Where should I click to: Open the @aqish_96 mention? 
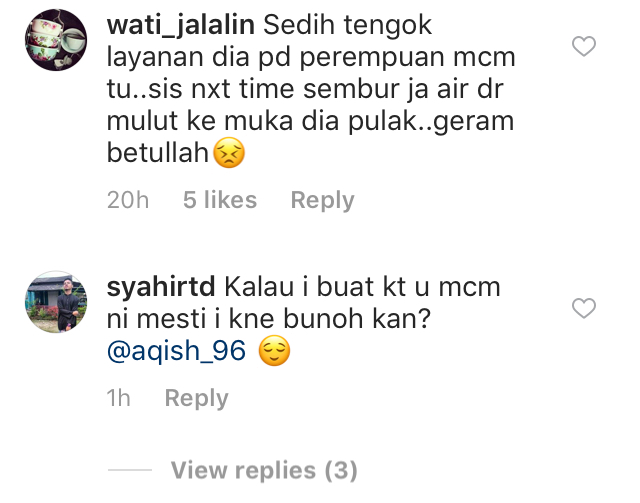click(x=176, y=351)
